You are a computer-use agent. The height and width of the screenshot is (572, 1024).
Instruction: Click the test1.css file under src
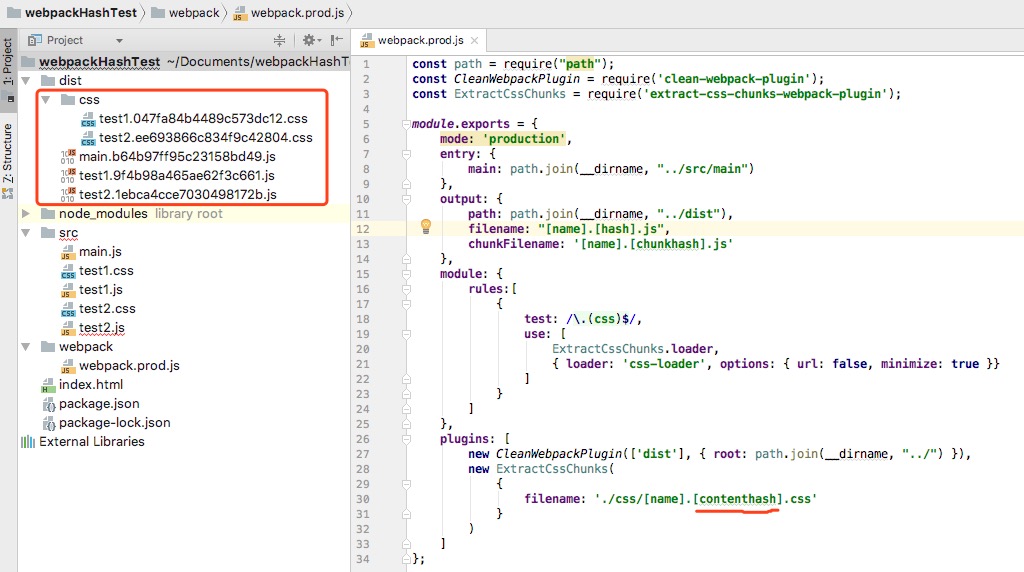point(106,270)
